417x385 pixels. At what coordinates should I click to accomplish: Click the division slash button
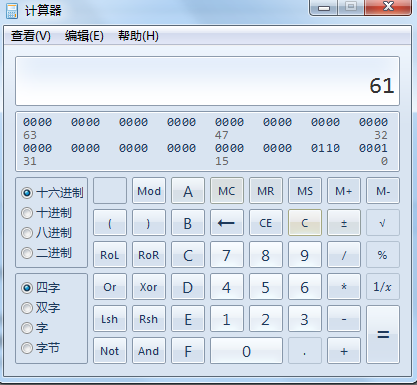[344, 255]
